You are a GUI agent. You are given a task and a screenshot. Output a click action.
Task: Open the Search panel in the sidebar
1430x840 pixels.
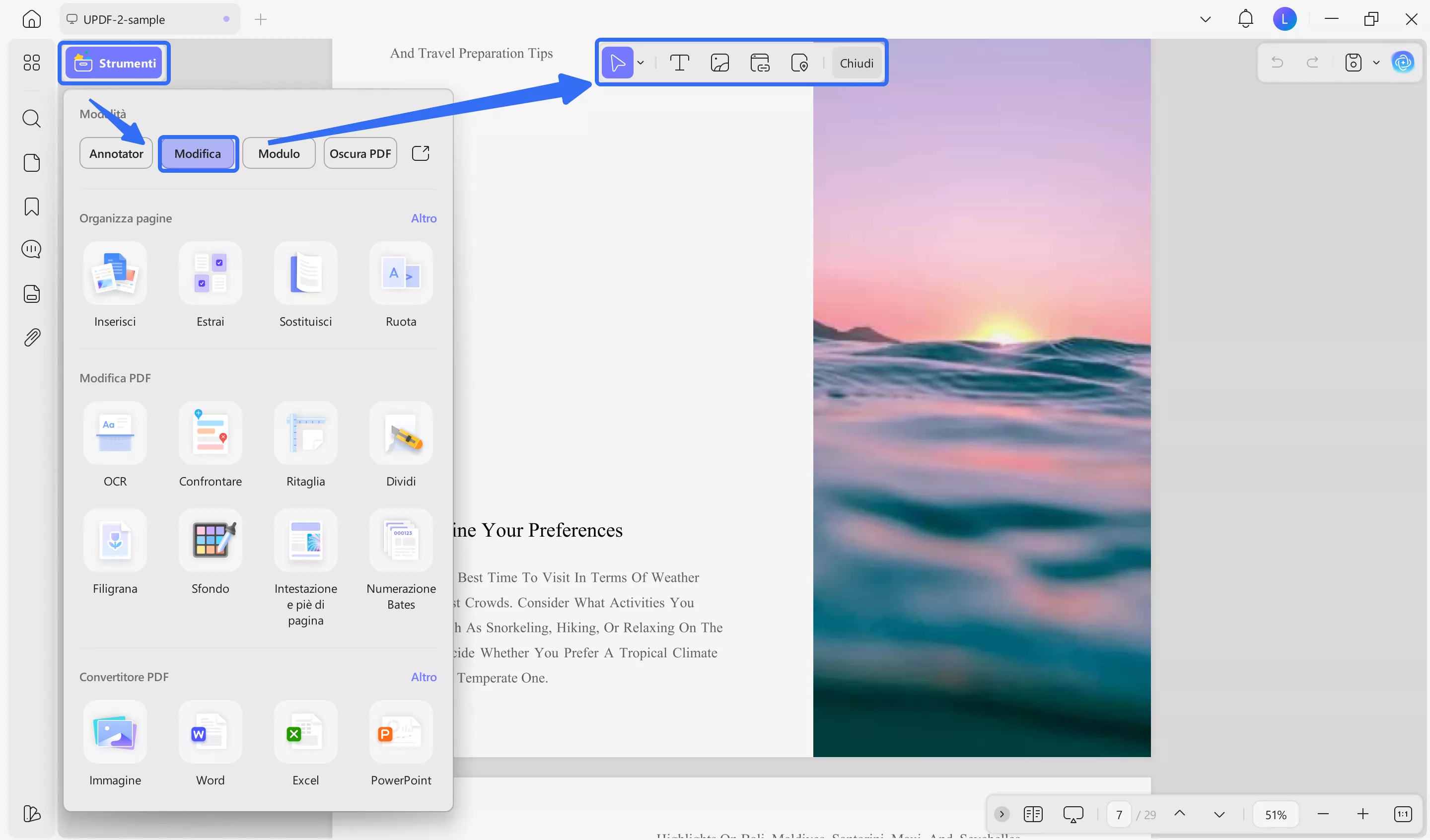point(32,119)
